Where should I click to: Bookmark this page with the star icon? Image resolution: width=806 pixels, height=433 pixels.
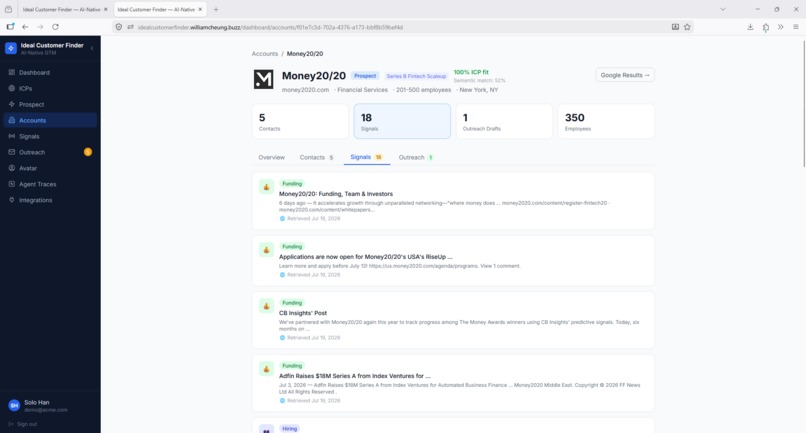coord(687,27)
